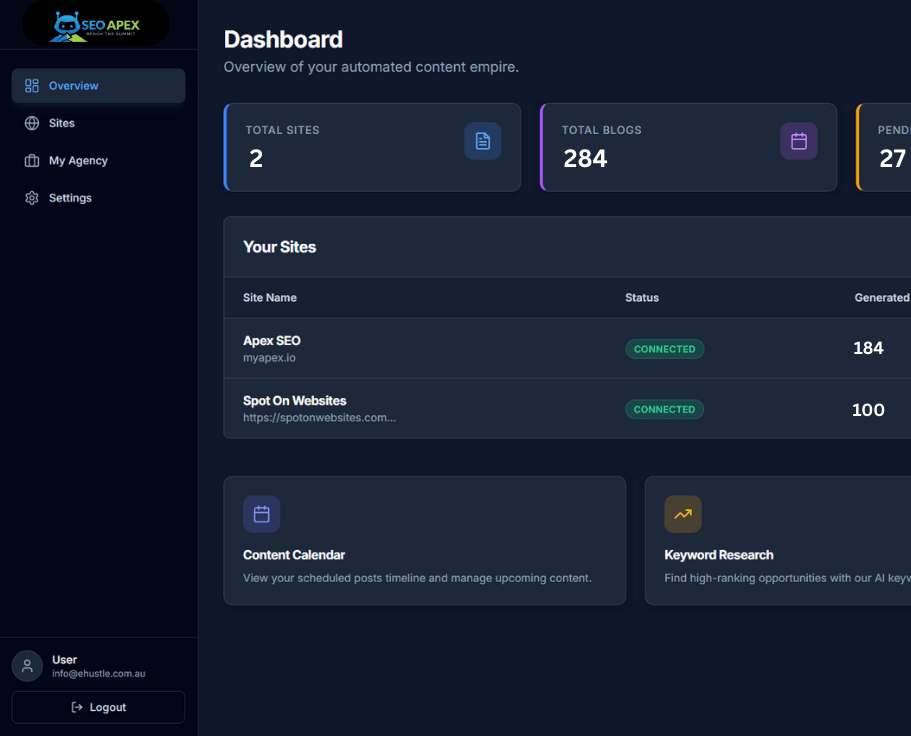Viewport: 911px width, 736px height.
Task: Click the Connected badge for Apex SEO
Action: [664, 349]
